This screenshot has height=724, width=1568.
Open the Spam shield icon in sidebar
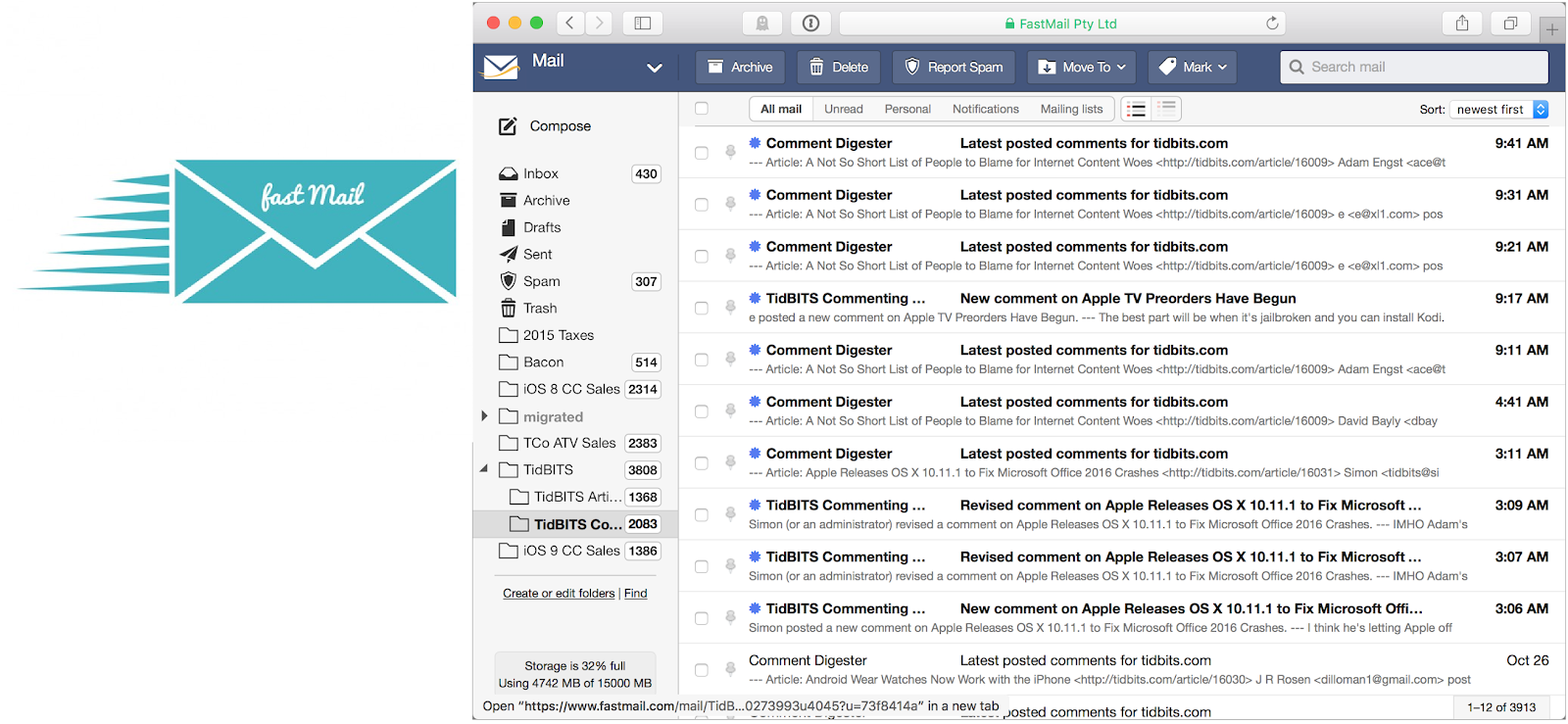pyautogui.click(x=508, y=281)
